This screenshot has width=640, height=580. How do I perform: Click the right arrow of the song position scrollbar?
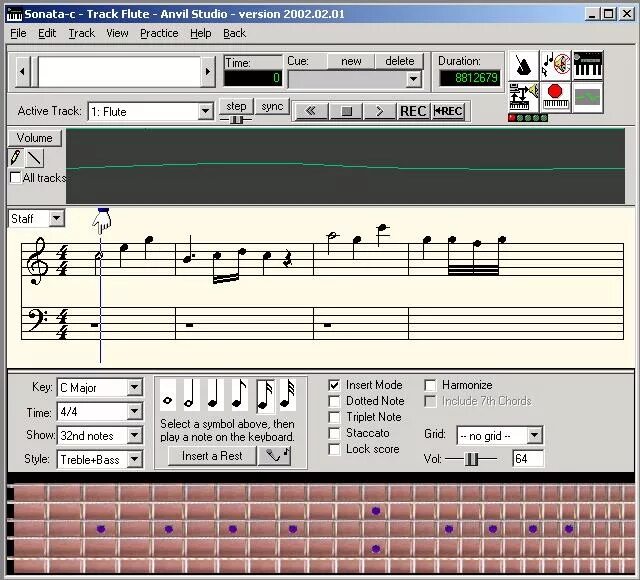(x=208, y=71)
